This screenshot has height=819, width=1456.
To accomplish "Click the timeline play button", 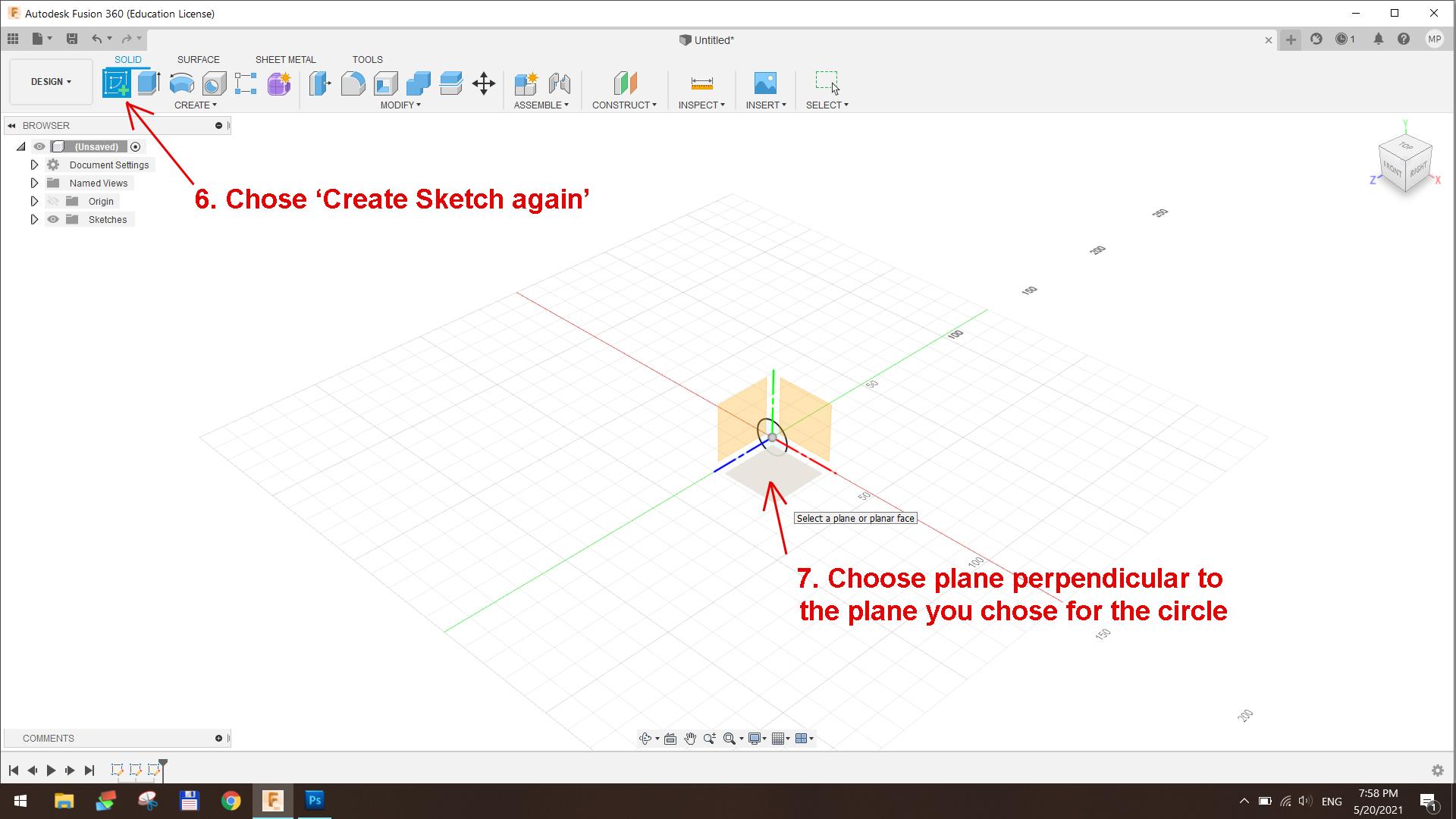I will click(x=51, y=770).
